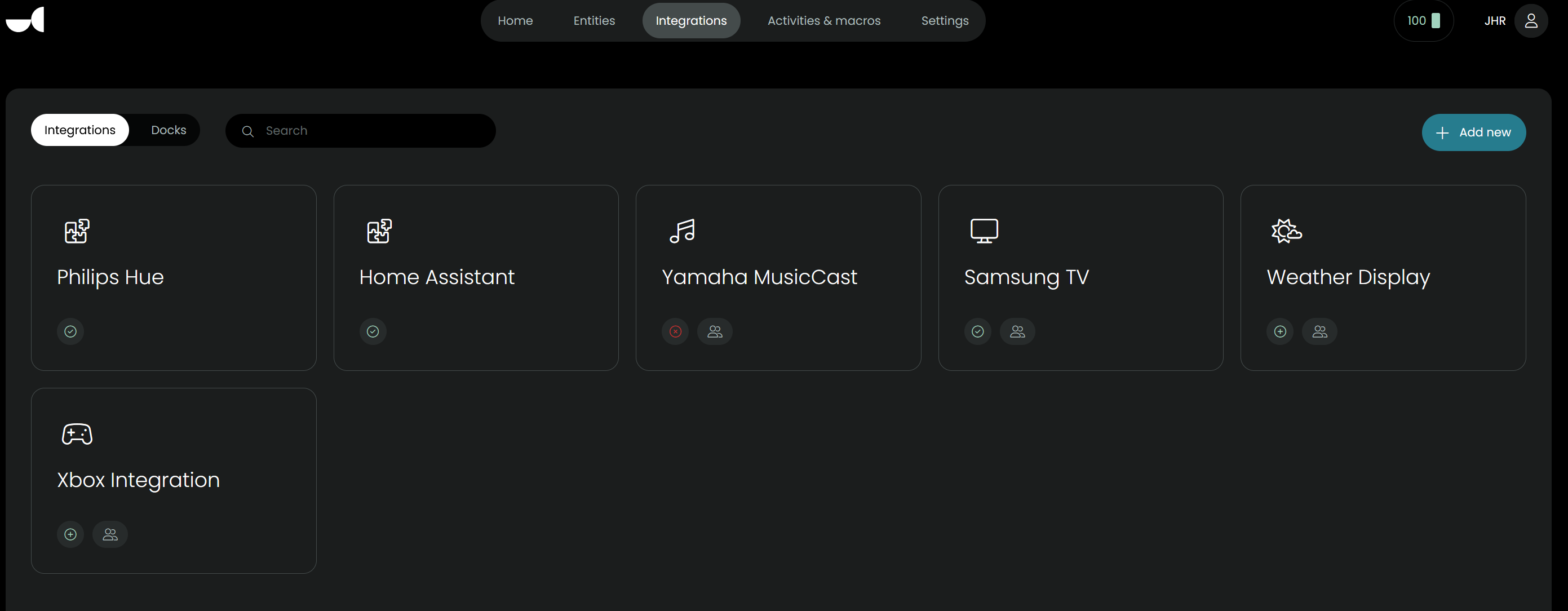Click the users group icon on Xbox Integration
This screenshot has height=611, width=1568.
coord(110,534)
